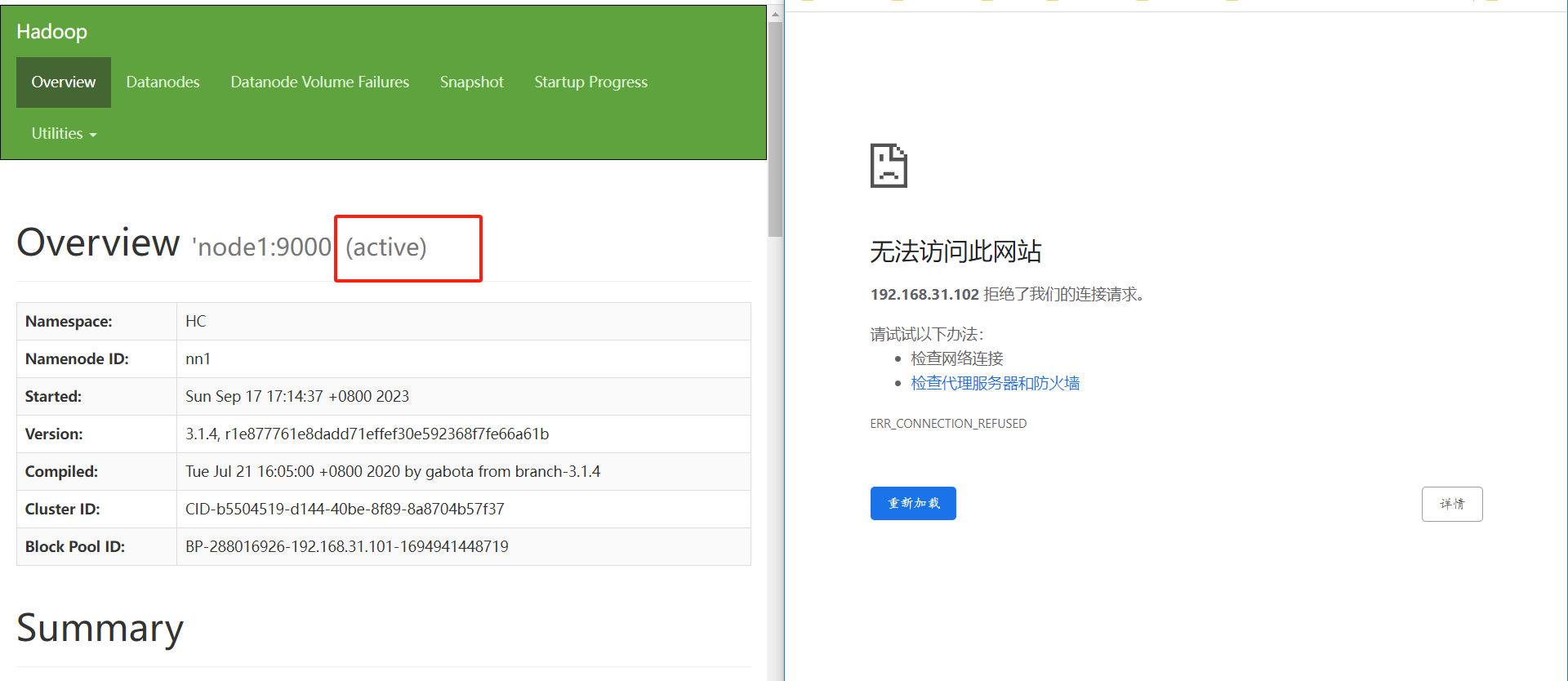Click the Compiled Tue Jul 21 value
The image size is (1568, 681).
[x=393, y=471]
